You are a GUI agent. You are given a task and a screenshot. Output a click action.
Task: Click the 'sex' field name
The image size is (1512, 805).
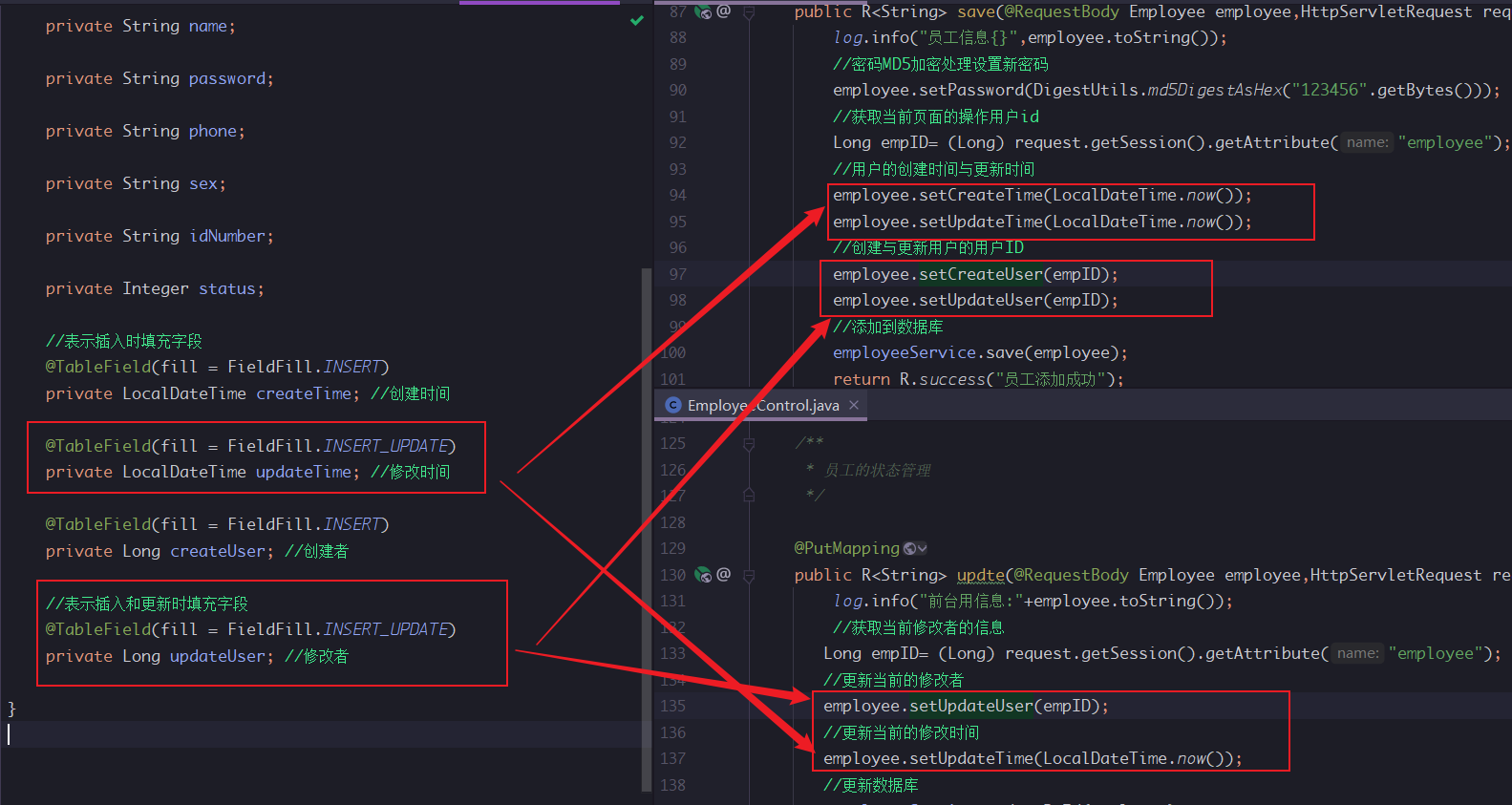click(x=203, y=183)
